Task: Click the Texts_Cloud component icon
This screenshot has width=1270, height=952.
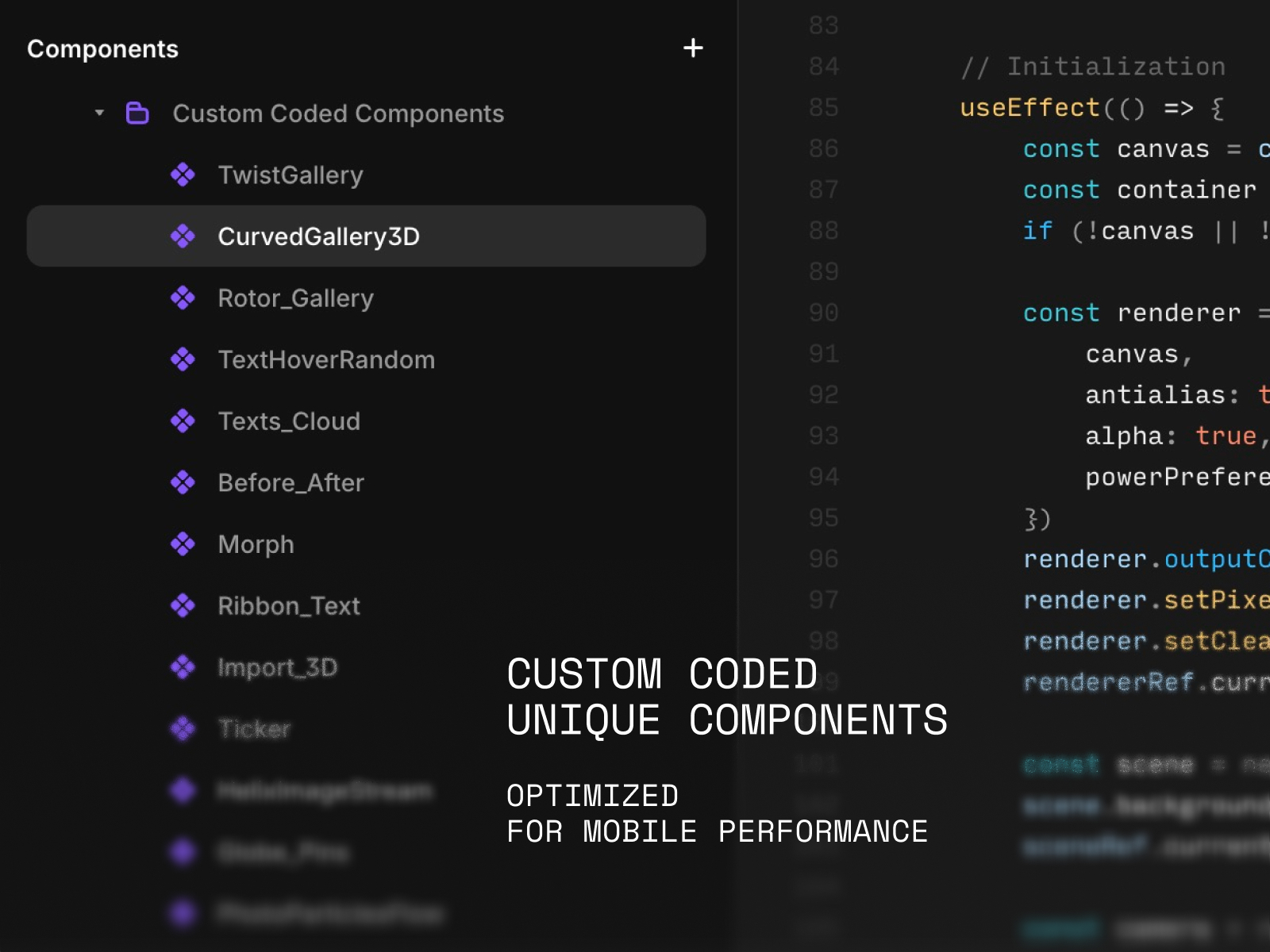Action: point(183,421)
